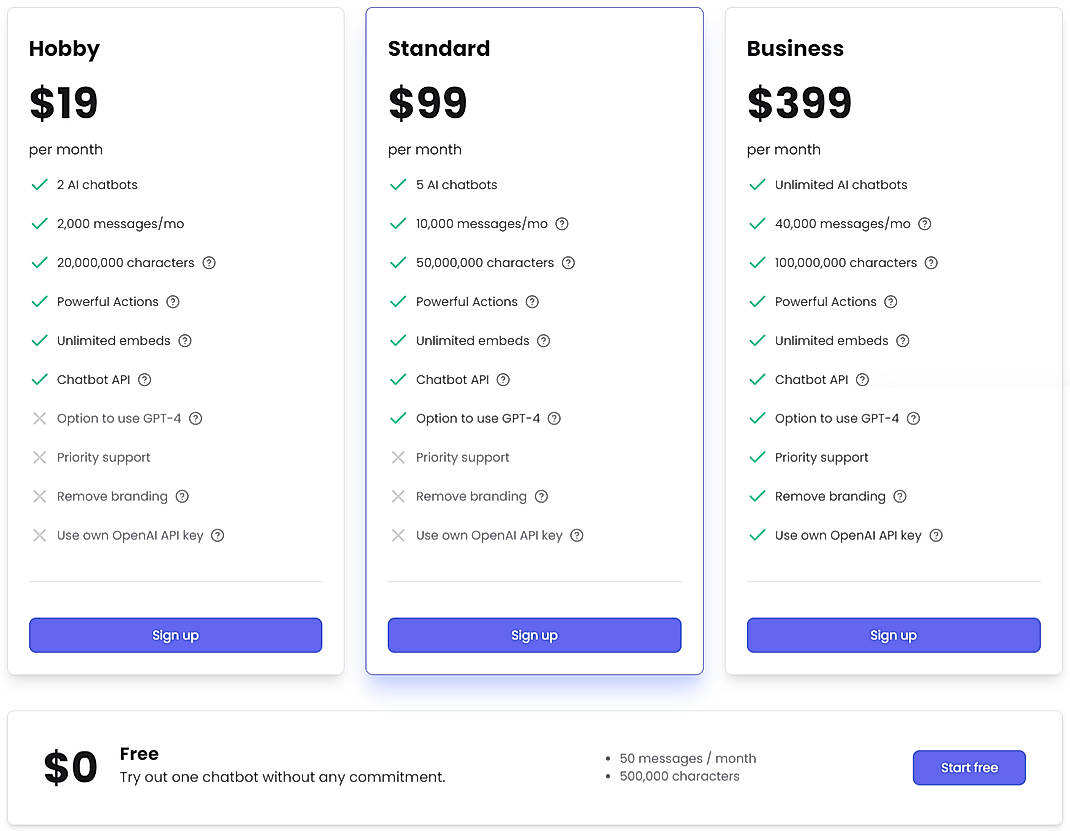Sign up for the Business plan
This screenshot has width=1070, height=831.
point(893,635)
